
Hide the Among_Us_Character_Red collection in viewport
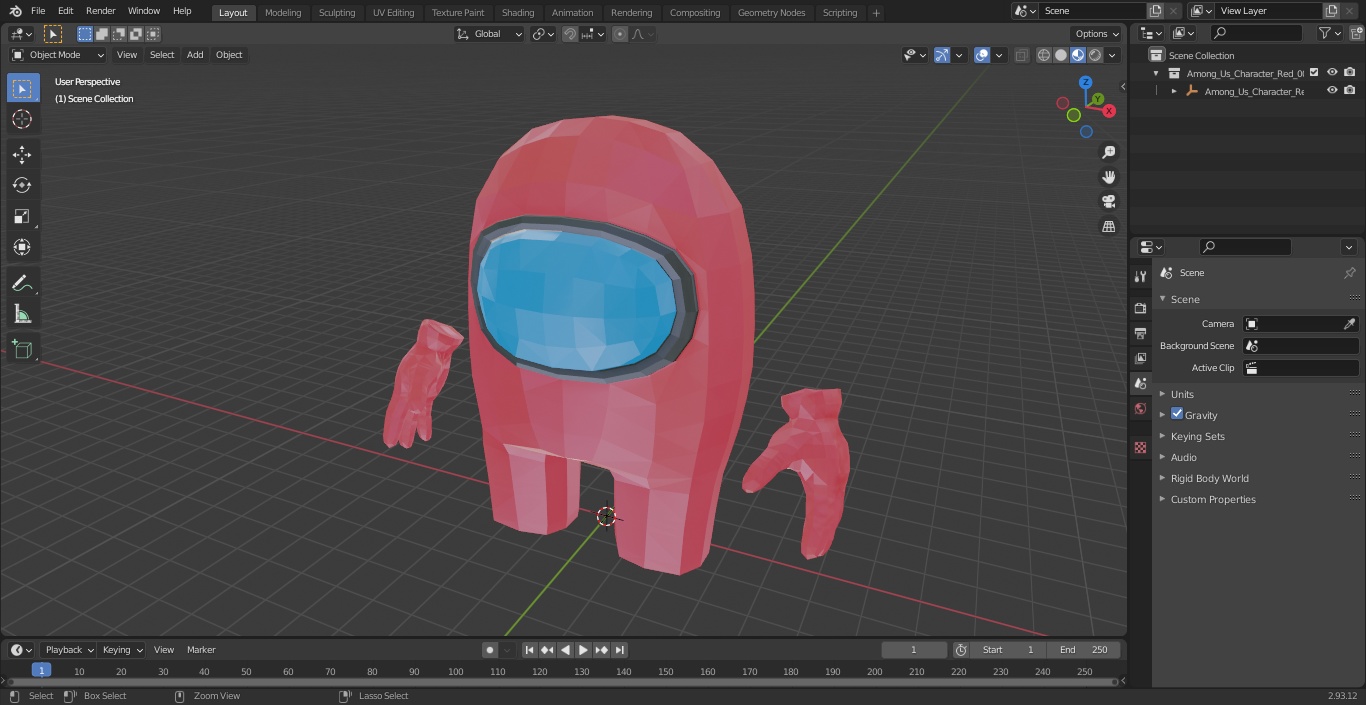click(x=1332, y=73)
